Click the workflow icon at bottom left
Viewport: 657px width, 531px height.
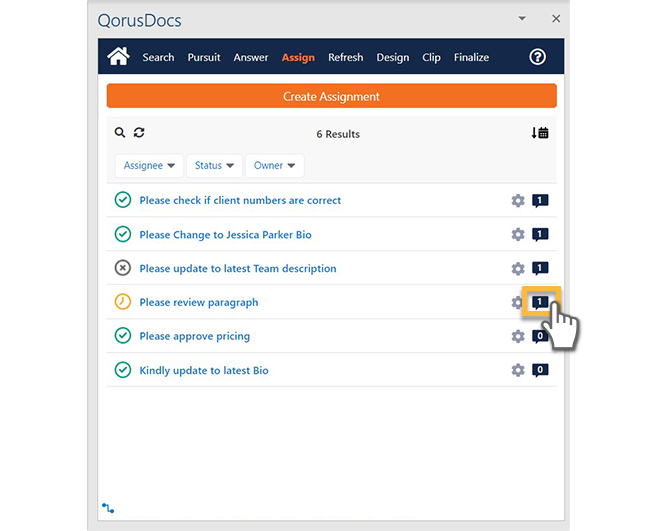point(108,508)
